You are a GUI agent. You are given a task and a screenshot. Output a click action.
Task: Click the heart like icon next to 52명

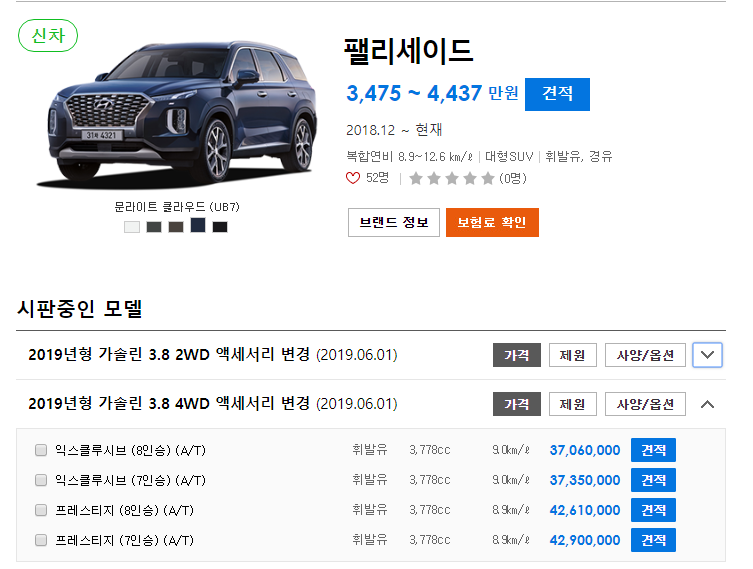tap(352, 178)
